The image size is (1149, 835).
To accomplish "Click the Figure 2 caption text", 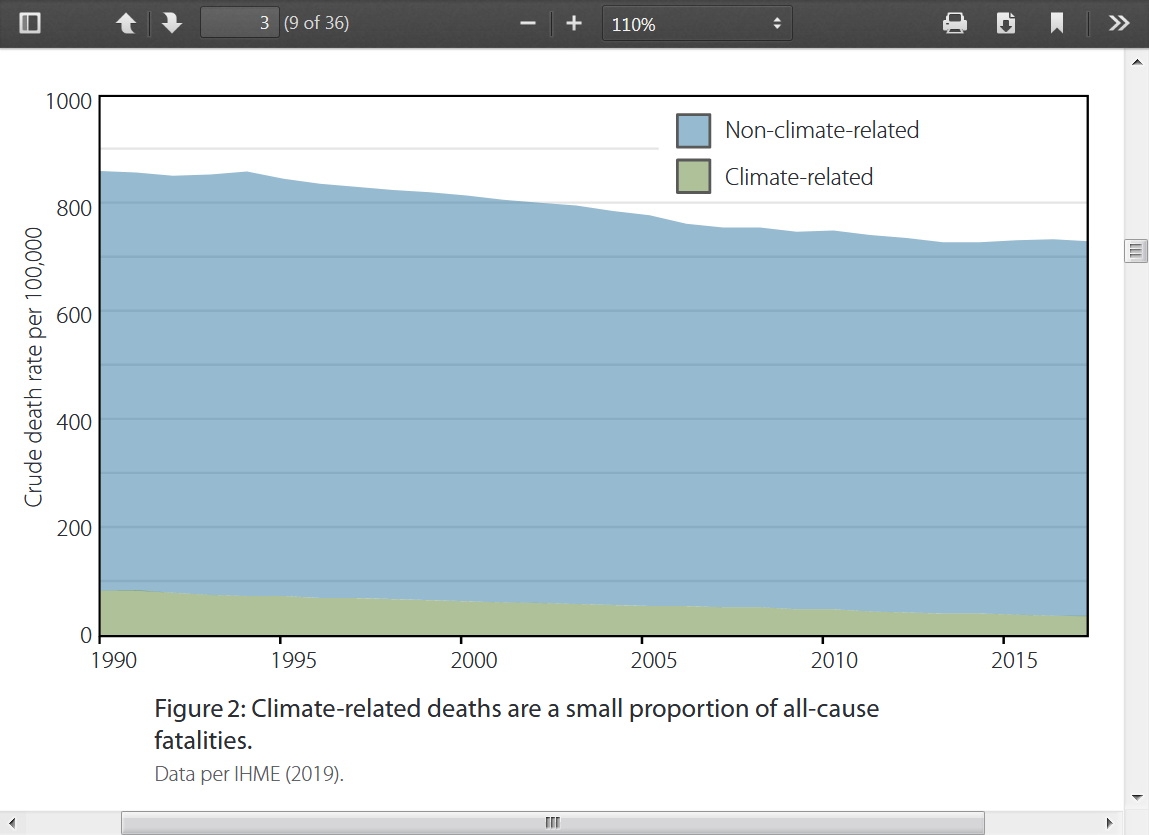I will point(516,724).
